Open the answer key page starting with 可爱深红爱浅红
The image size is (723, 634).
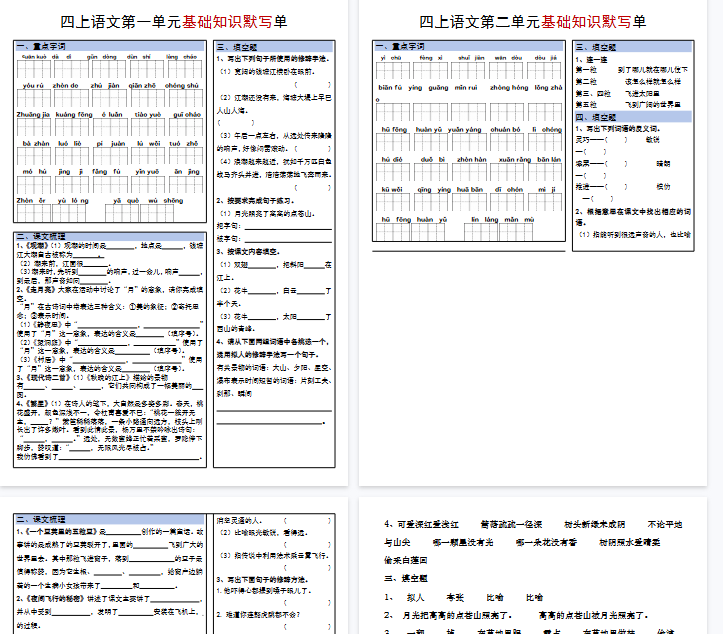point(533,566)
